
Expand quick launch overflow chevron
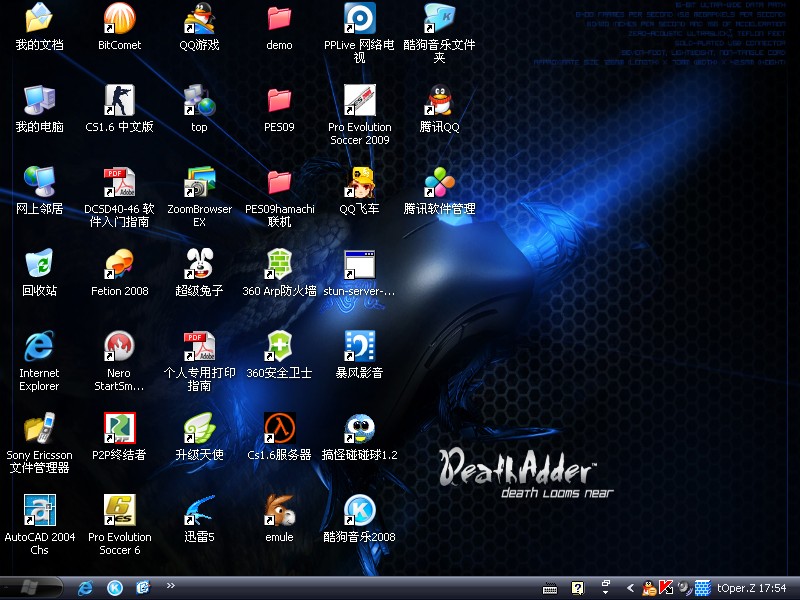click(x=170, y=585)
